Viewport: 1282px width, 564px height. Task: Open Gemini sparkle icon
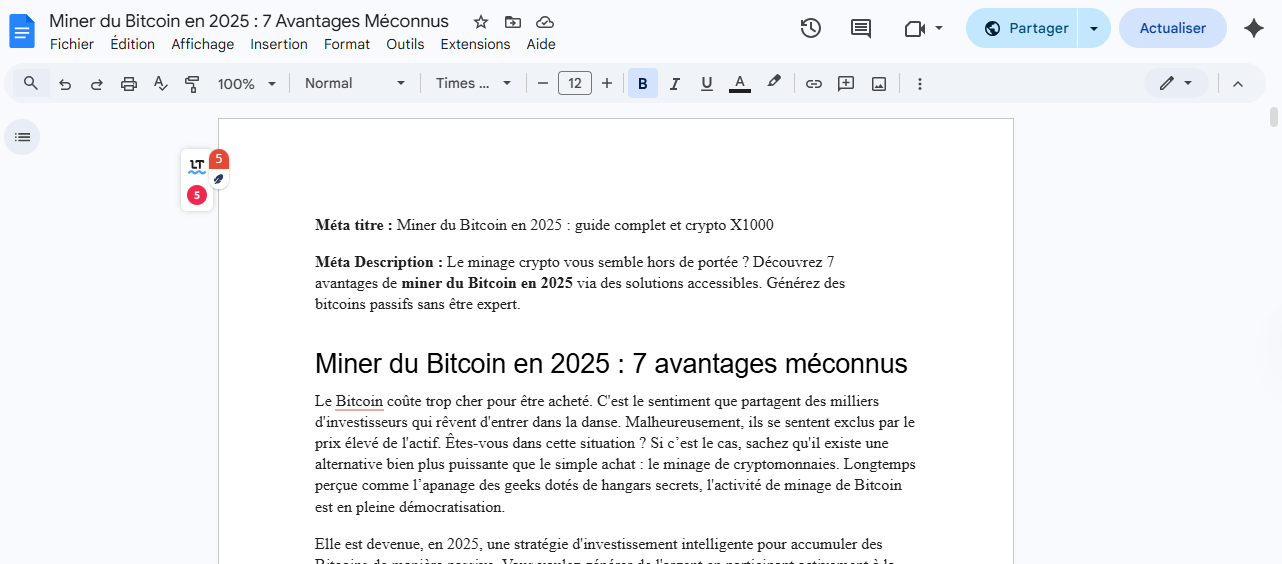pos(1254,28)
